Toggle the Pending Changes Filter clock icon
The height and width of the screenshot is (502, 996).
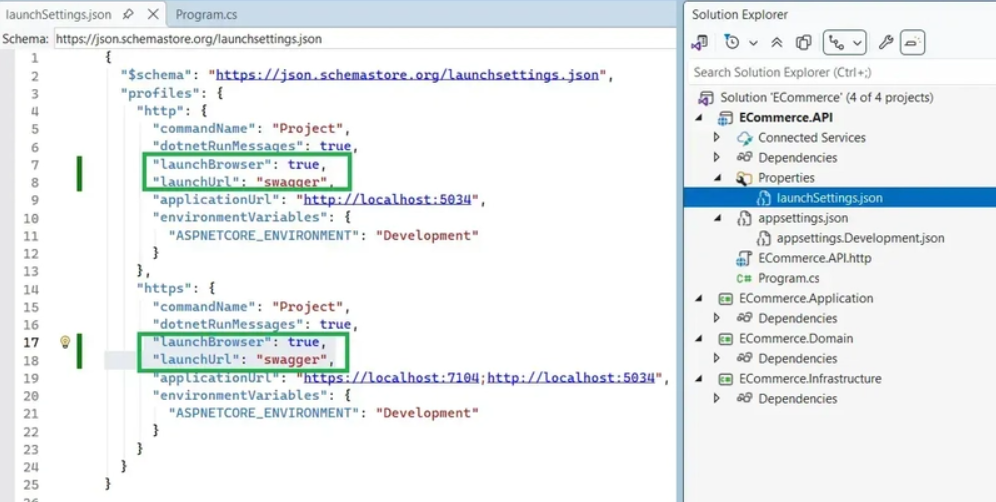click(732, 43)
